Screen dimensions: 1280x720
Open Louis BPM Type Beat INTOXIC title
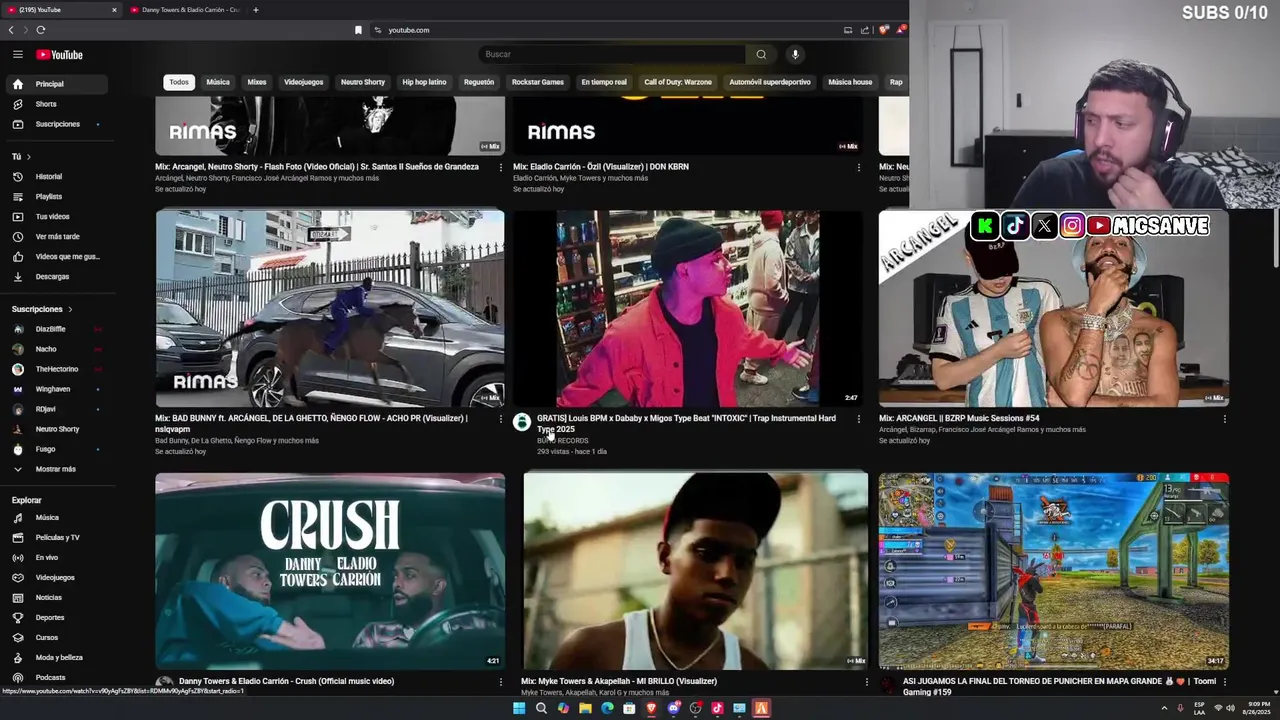686,423
